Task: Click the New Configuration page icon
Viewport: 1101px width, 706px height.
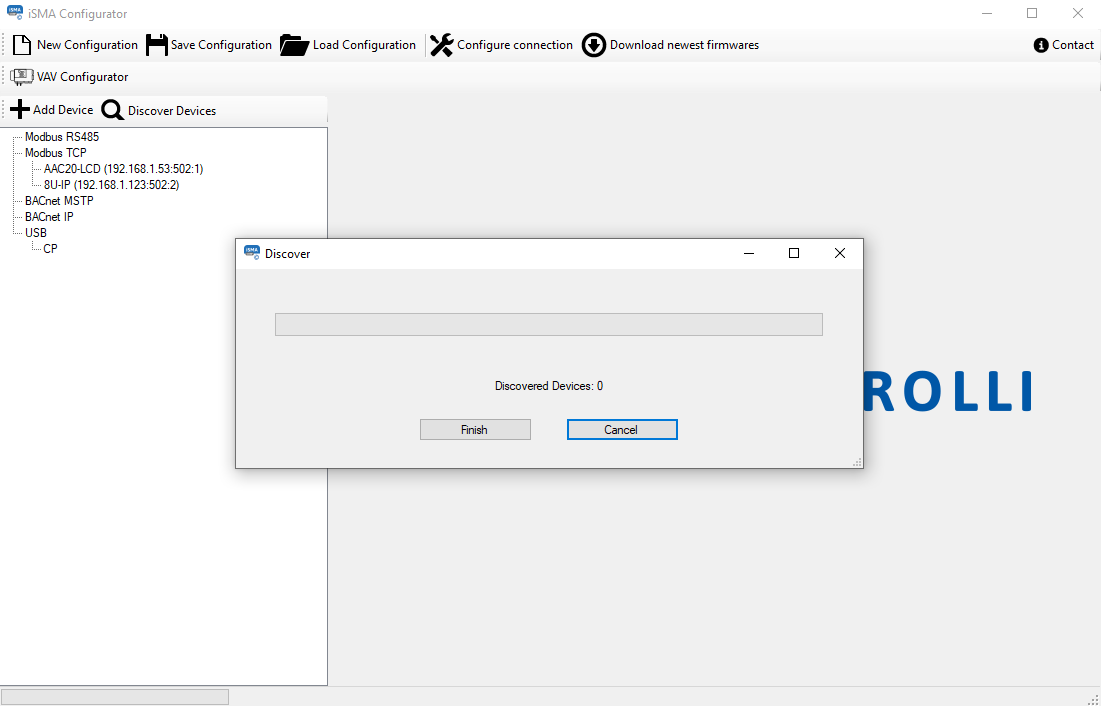Action: point(22,45)
